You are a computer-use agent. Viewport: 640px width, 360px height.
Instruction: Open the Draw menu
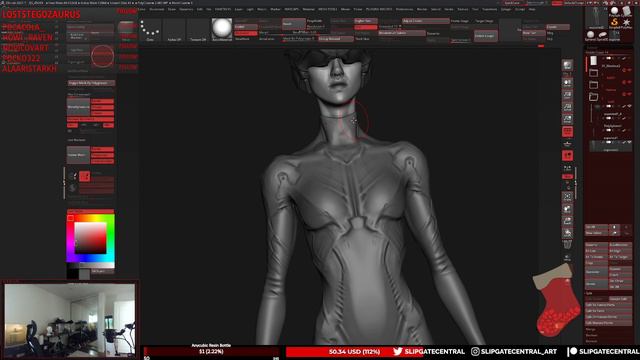[x=172, y=9]
